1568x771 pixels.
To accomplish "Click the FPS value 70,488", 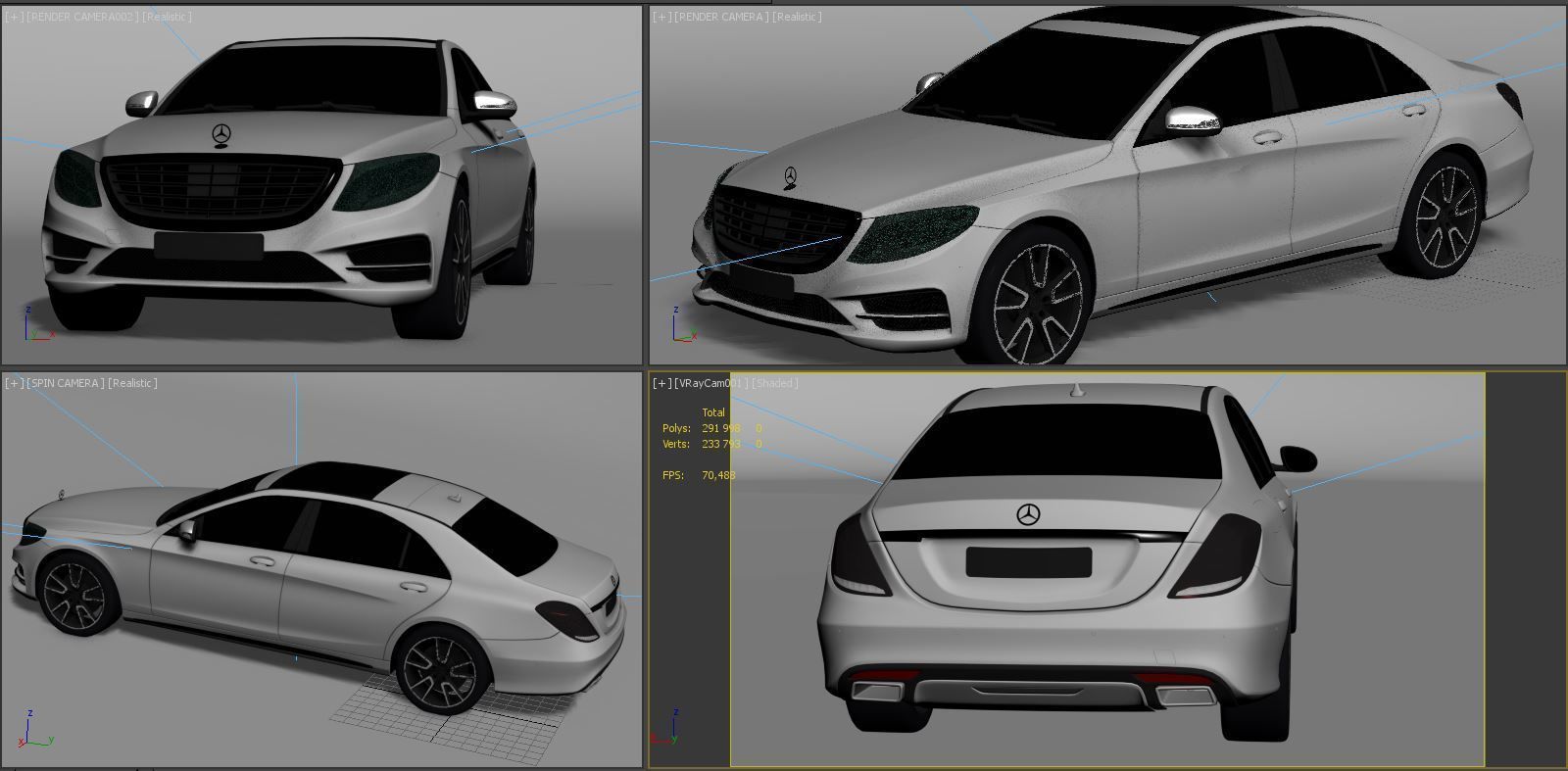I will click(x=718, y=475).
